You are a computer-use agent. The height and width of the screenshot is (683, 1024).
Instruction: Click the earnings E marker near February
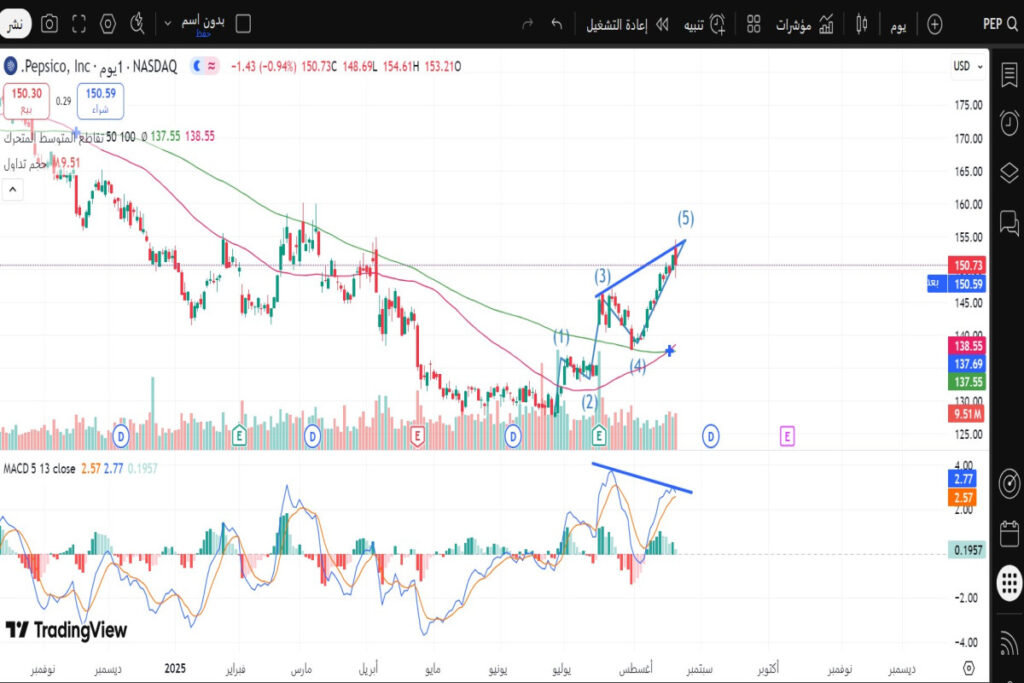[x=239, y=436]
